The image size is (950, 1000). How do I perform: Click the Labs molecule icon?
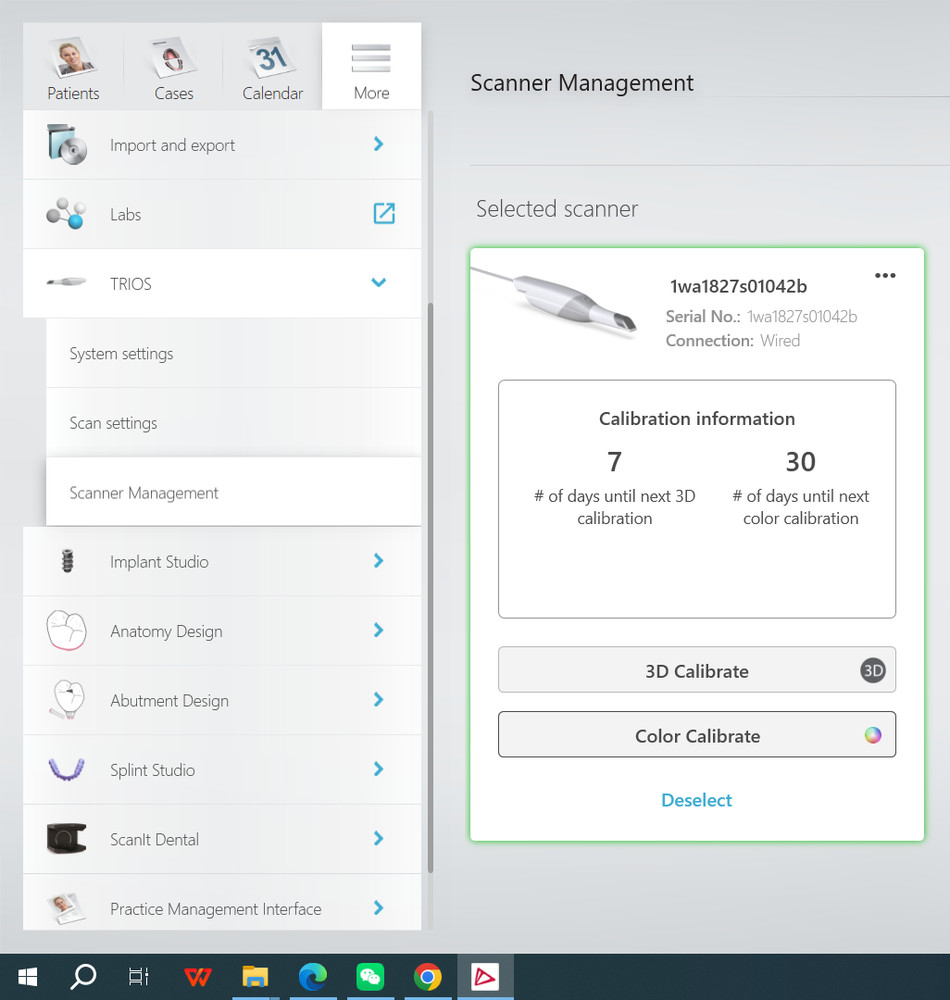[66, 213]
